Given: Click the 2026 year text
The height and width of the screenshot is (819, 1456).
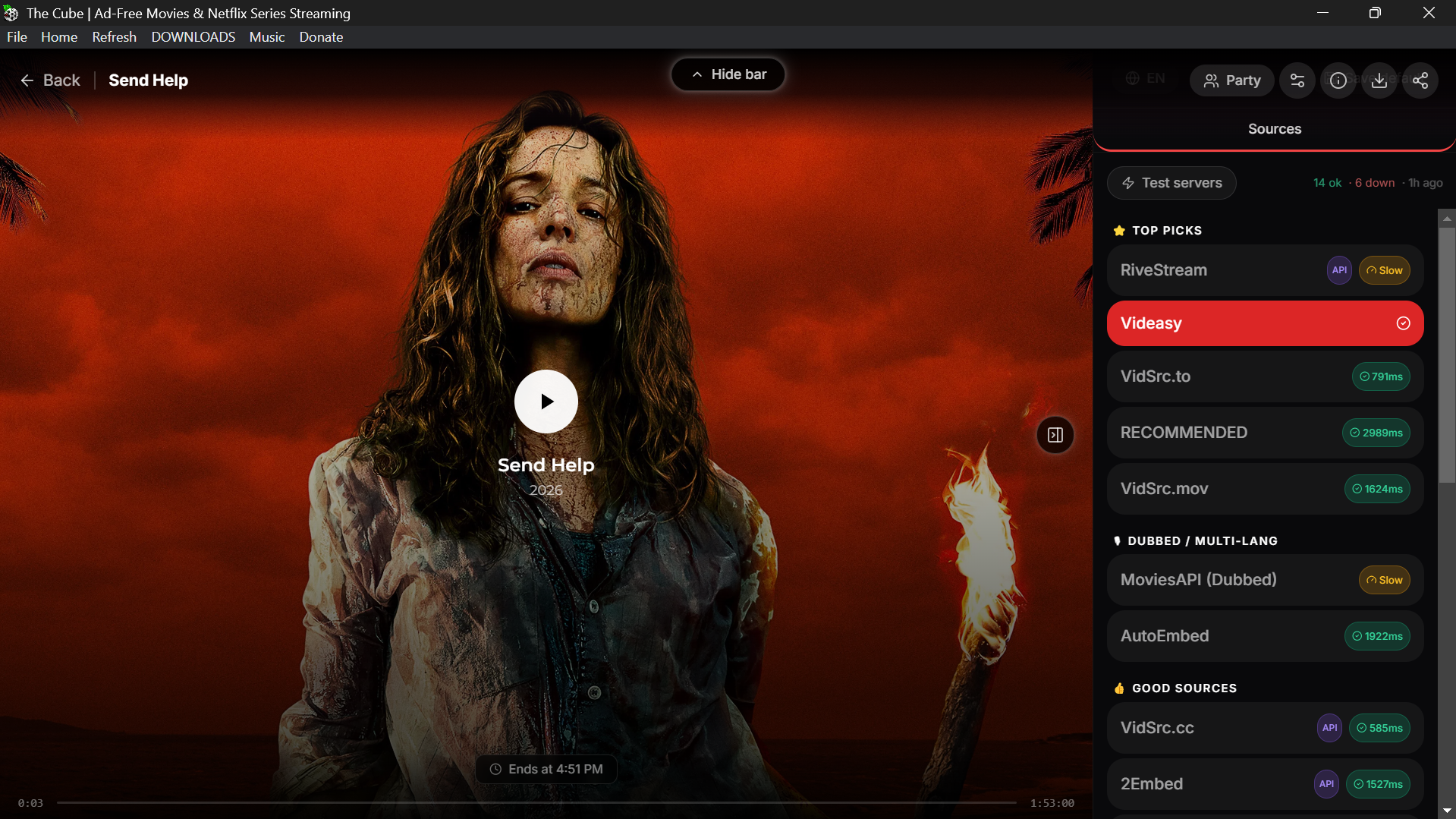Looking at the screenshot, I should [546, 490].
